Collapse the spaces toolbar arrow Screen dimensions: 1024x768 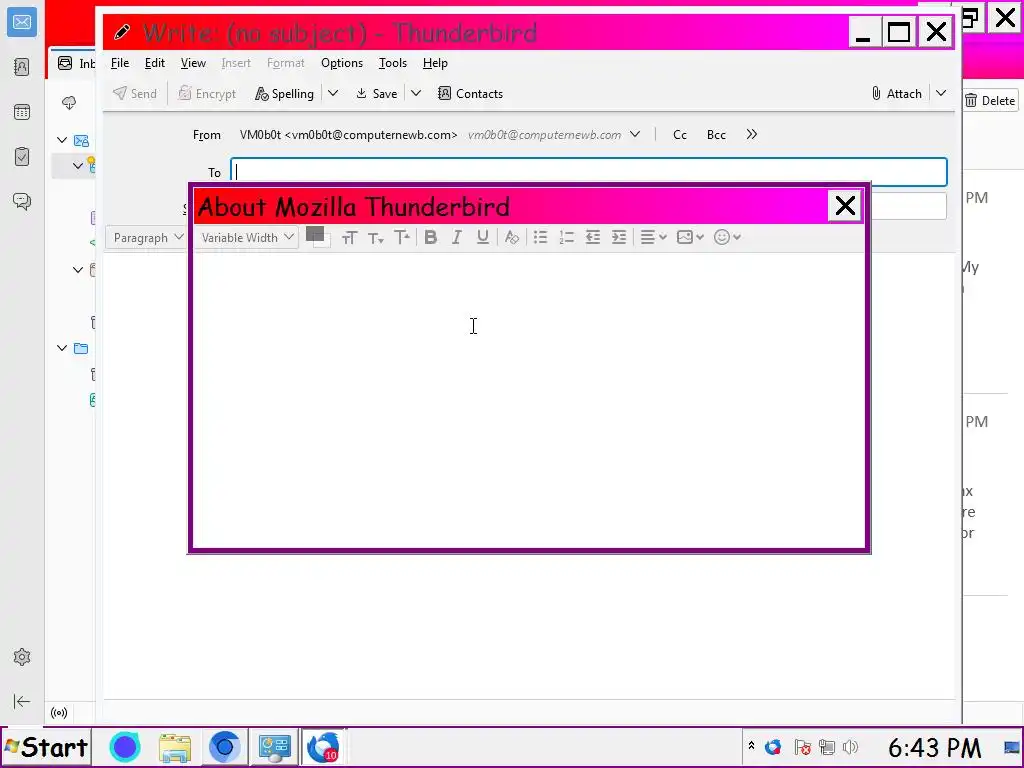[x=22, y=701]
